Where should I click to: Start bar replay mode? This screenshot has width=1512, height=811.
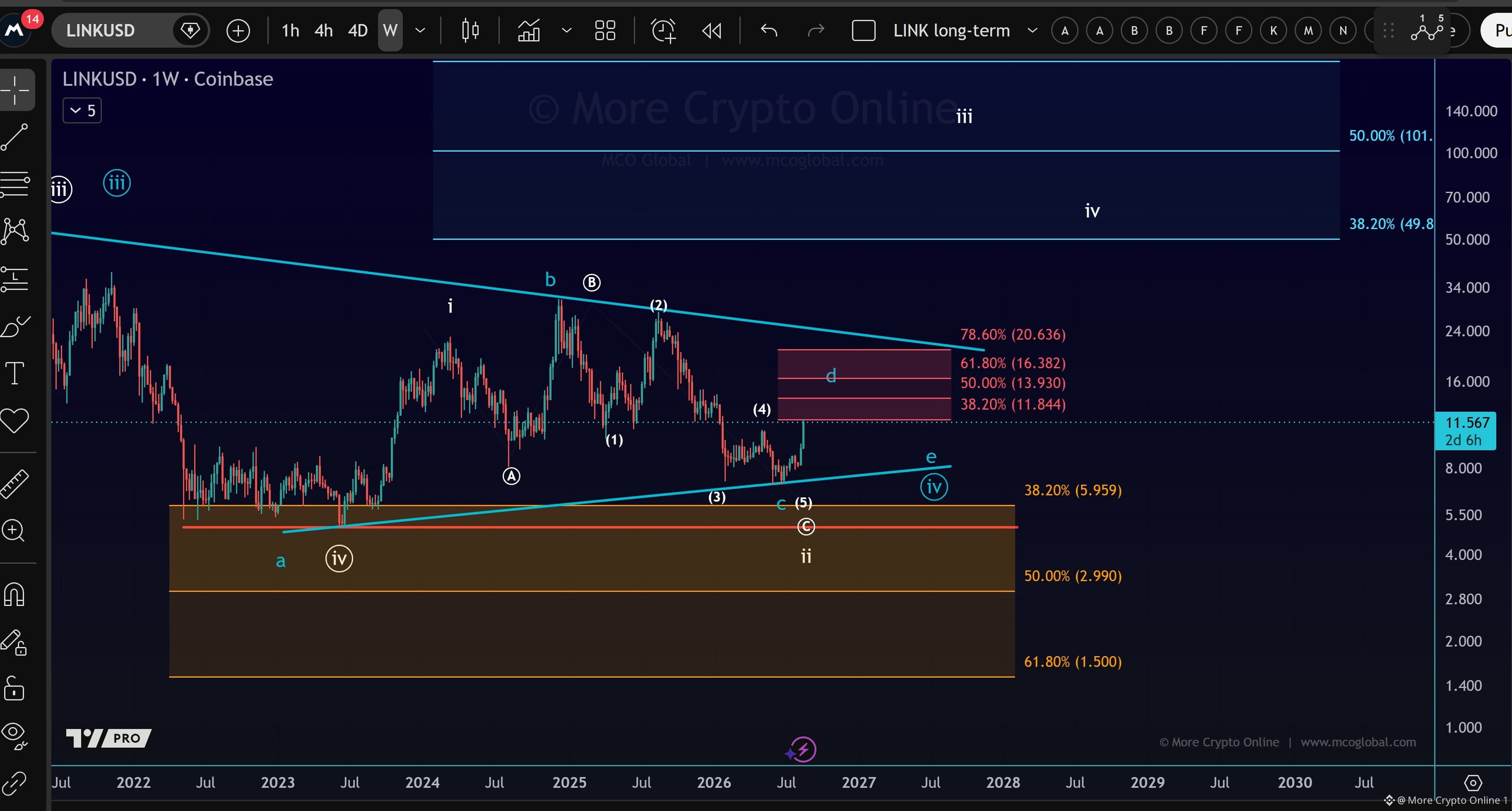pyautogui.click(x=712, y=31)
